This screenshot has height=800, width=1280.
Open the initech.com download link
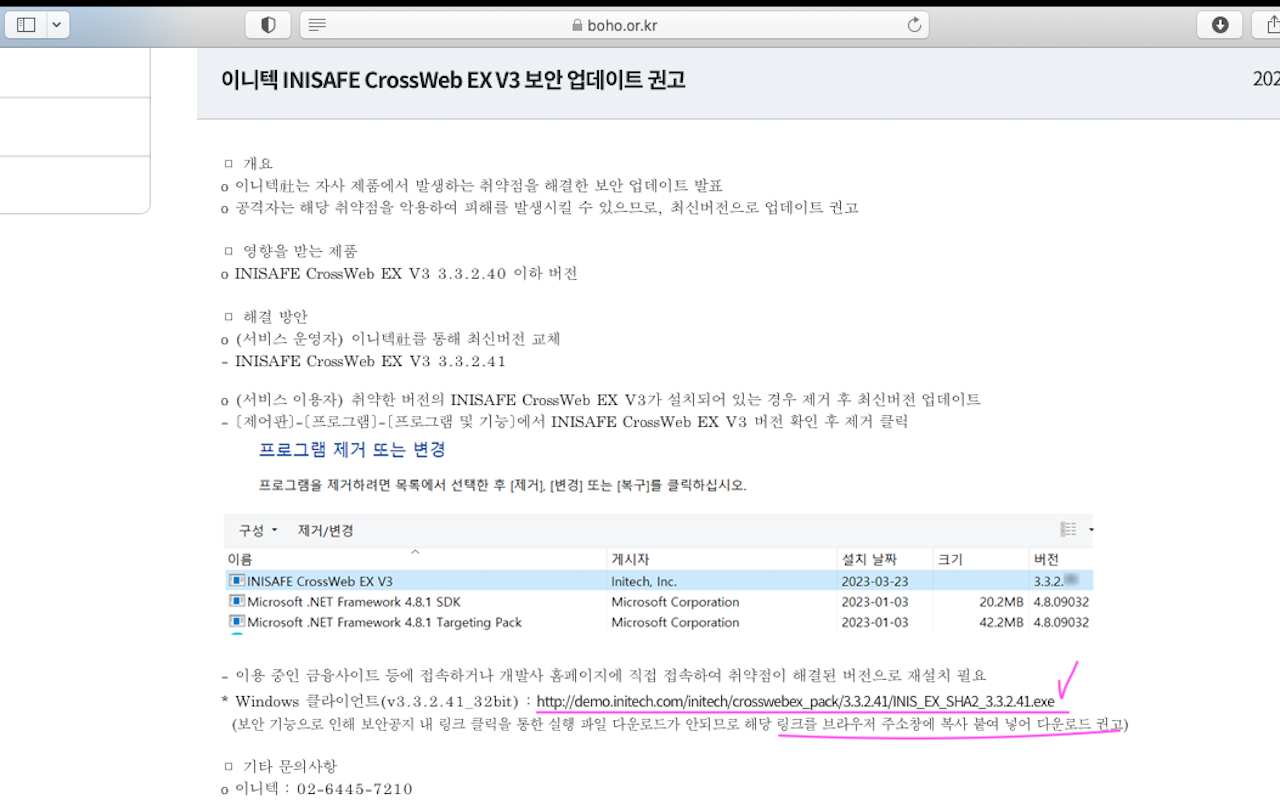[x=795, y=702]
